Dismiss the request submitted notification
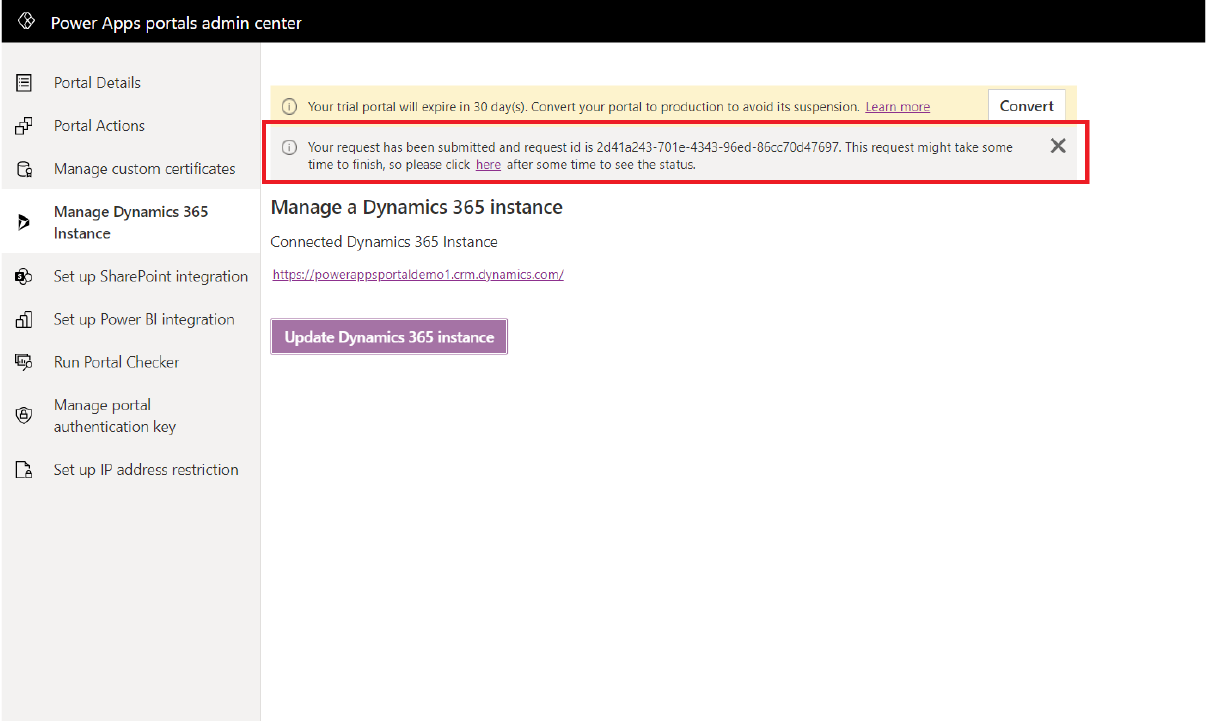1206x722 pixels. 1058,146
